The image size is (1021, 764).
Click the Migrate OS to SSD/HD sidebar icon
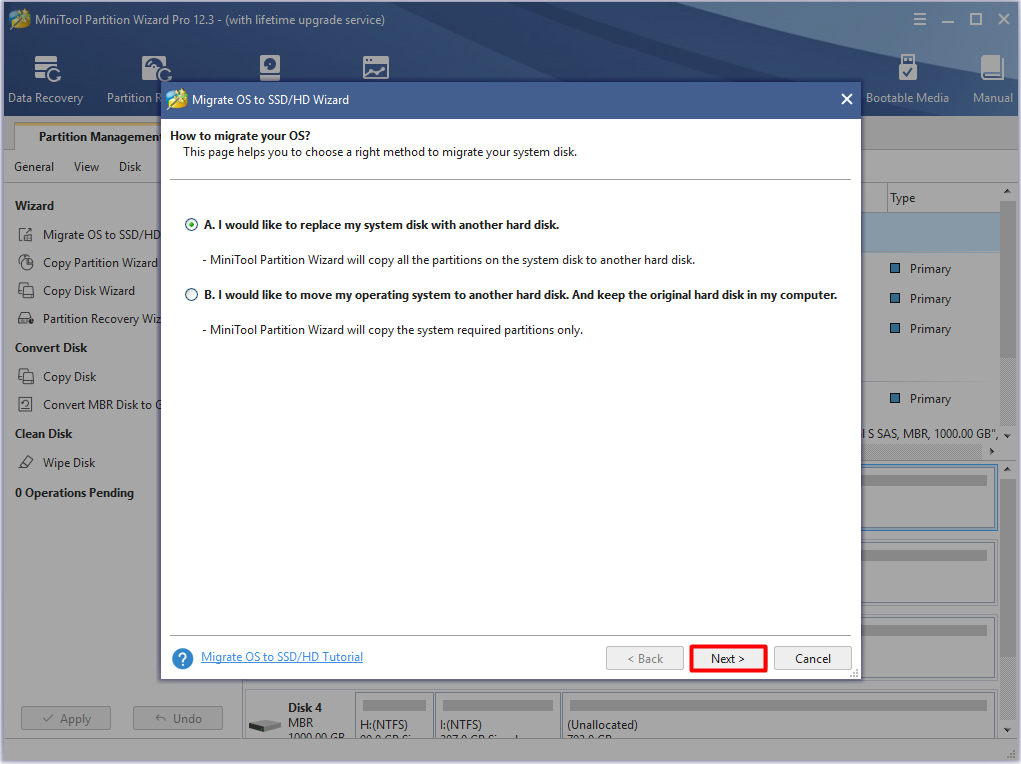pyautogui.click(x=25, y=234)
